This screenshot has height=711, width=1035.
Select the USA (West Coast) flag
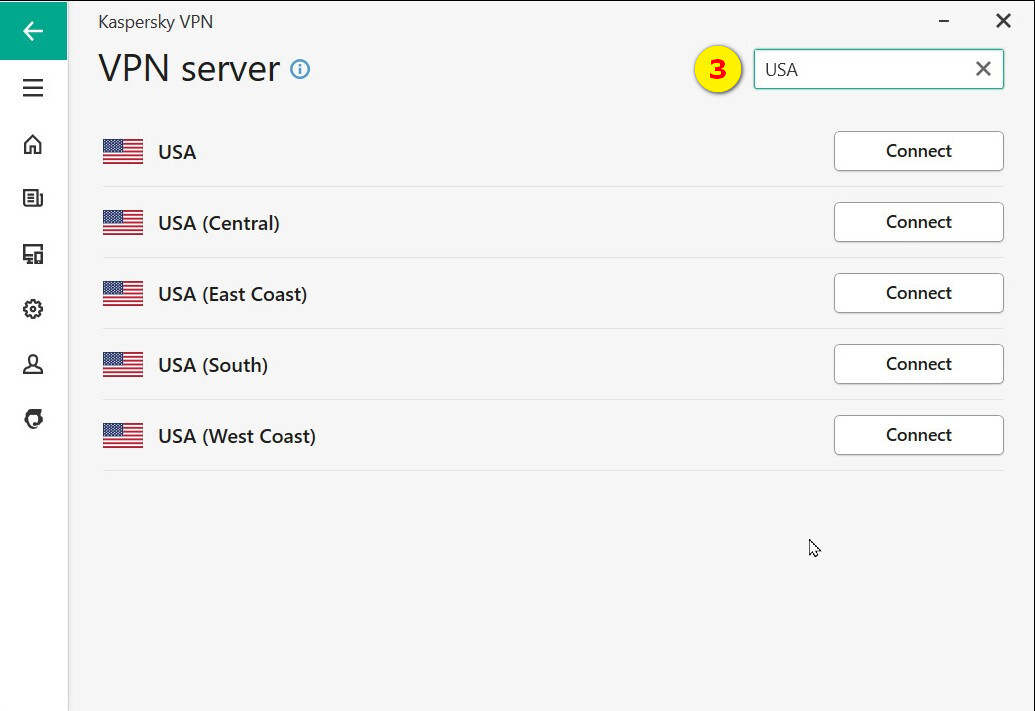(x=123, y=436)
